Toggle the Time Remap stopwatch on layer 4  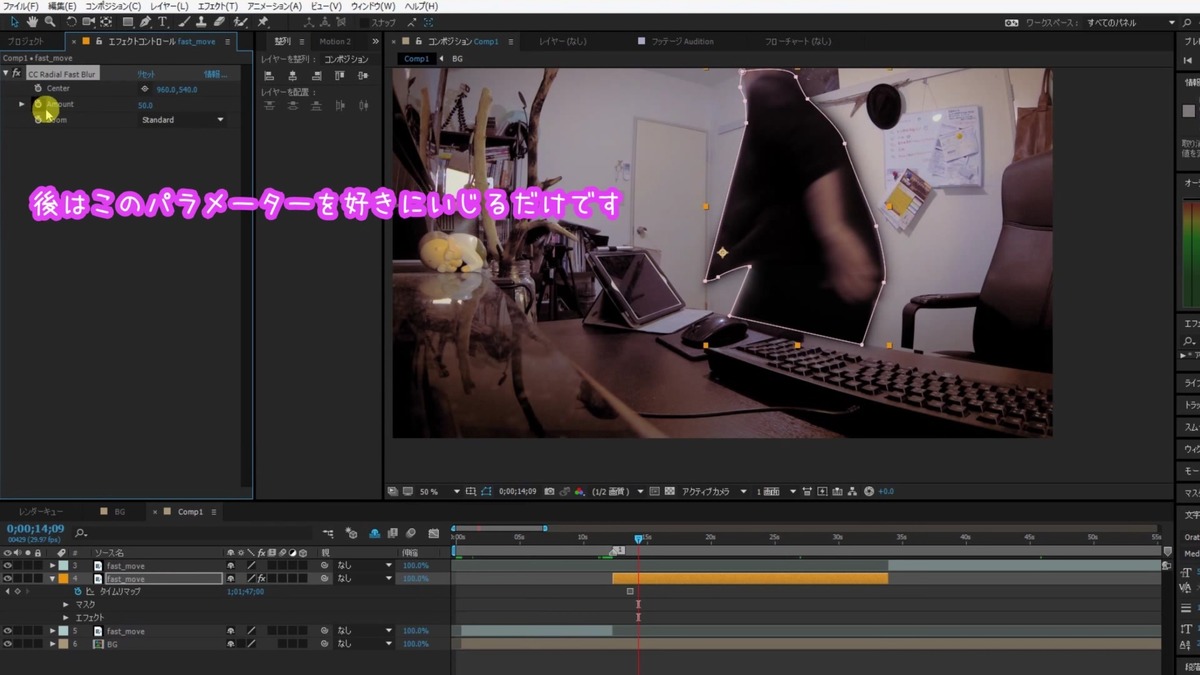(x=77, y=591)
